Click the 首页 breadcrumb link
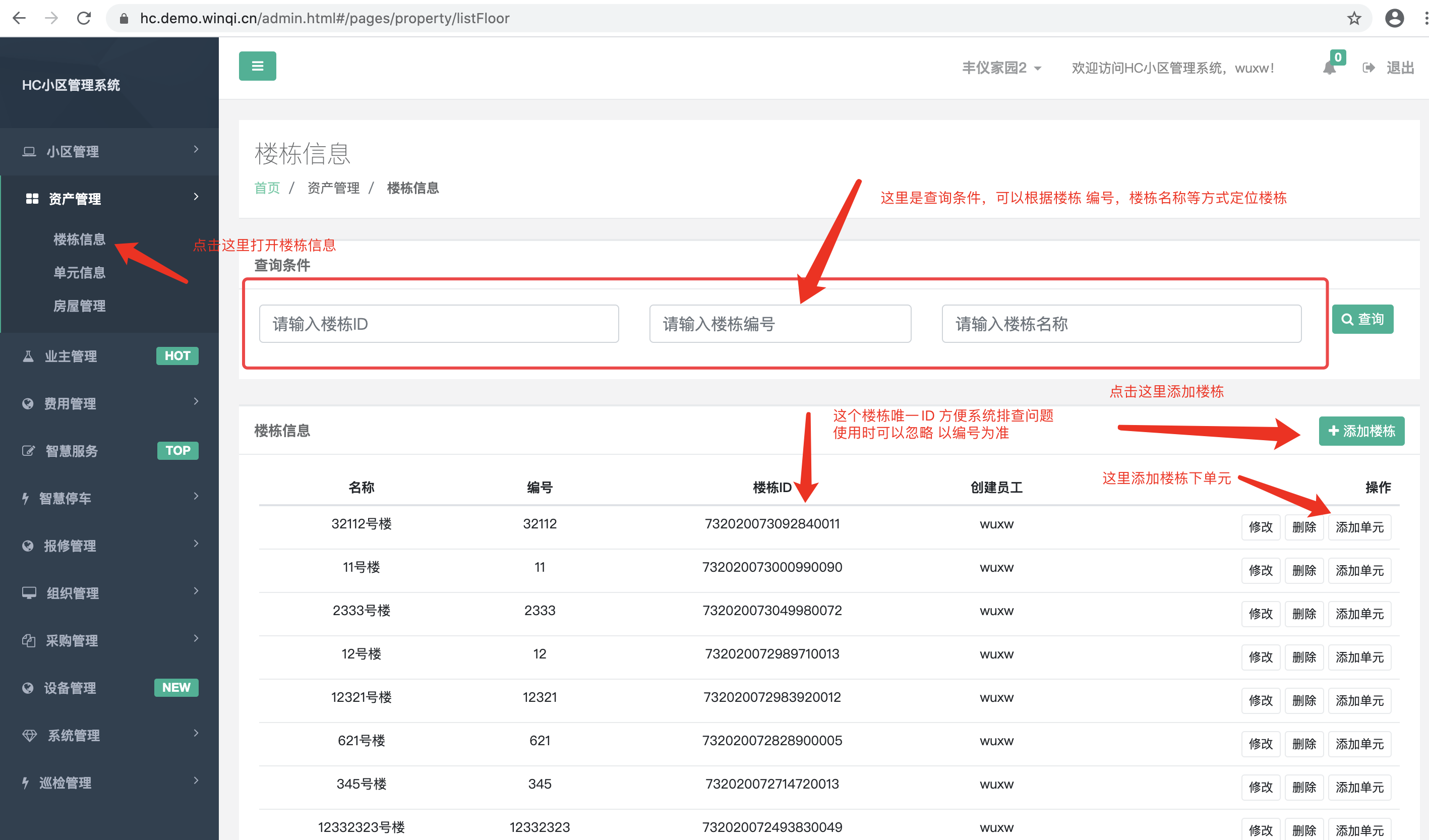Screen dimensions: 1429x840 (x=267, y=188)
